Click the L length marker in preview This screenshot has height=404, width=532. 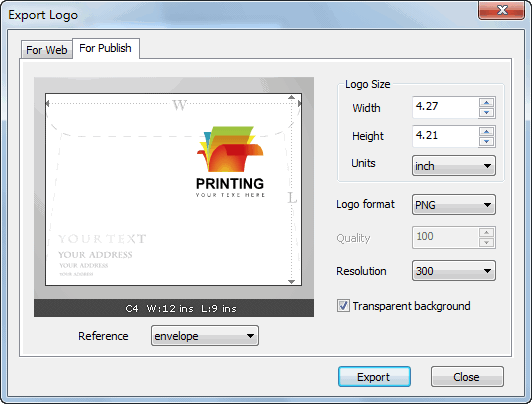pos(292,198)
